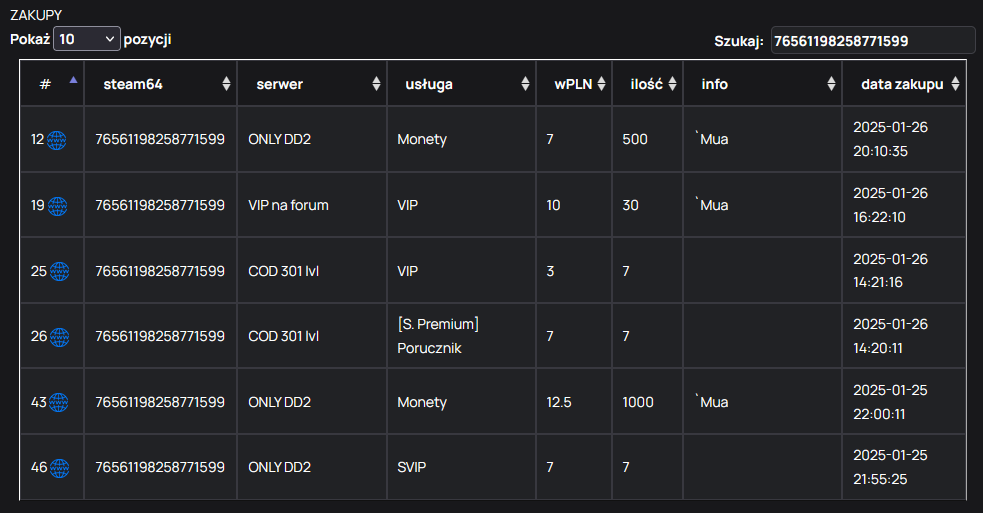Image resolution: width=983 pixels, height=513 pixels.
Task: Click the Szukaj search input field
Action: point(873,41)
